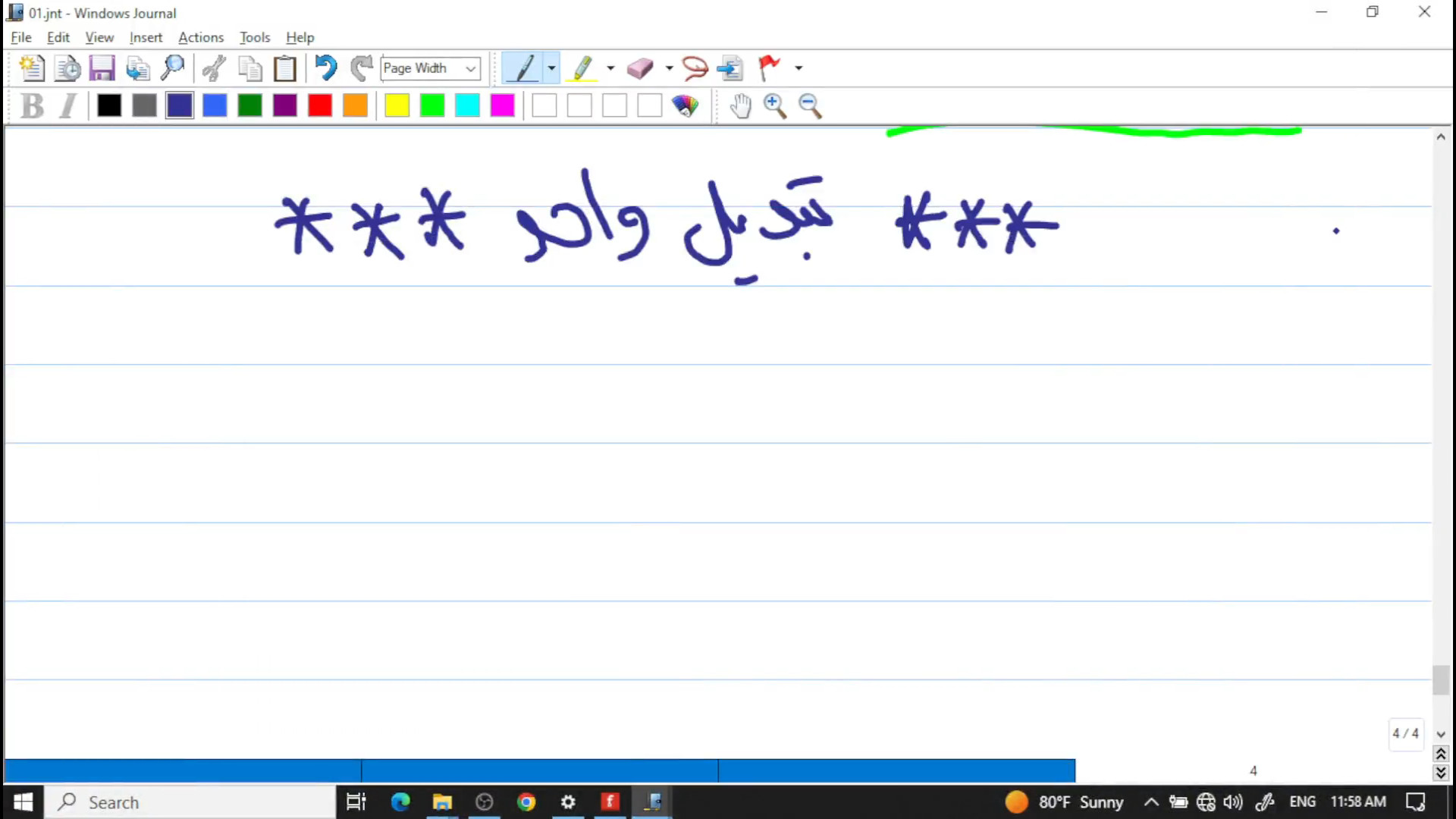Open Task View from the taskbar
Screen dimensions: 1456x819
[x=356, y=802]
